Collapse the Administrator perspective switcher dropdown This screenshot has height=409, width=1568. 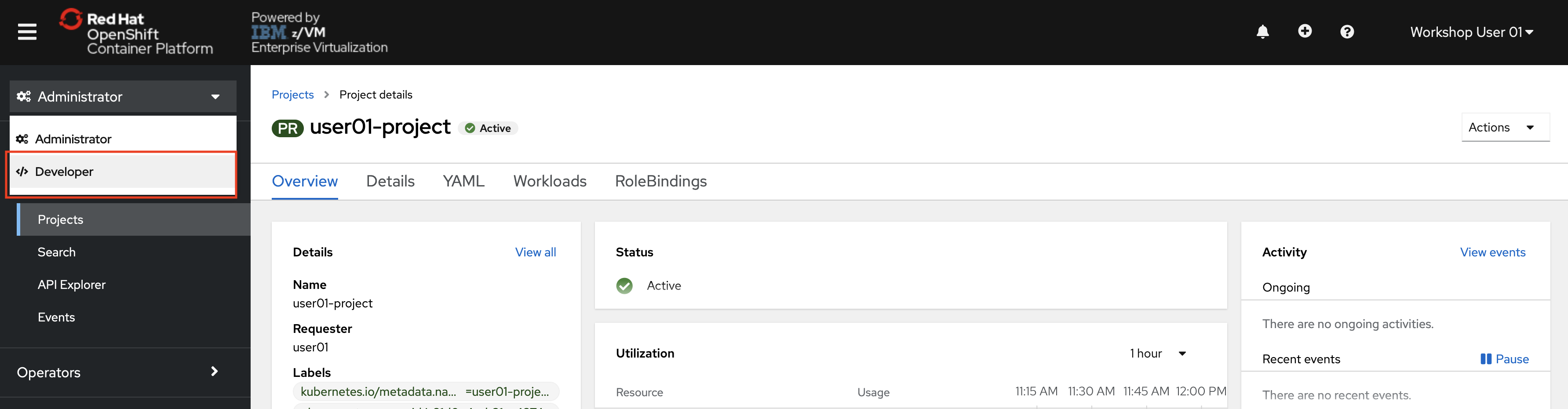coord(123,97)
